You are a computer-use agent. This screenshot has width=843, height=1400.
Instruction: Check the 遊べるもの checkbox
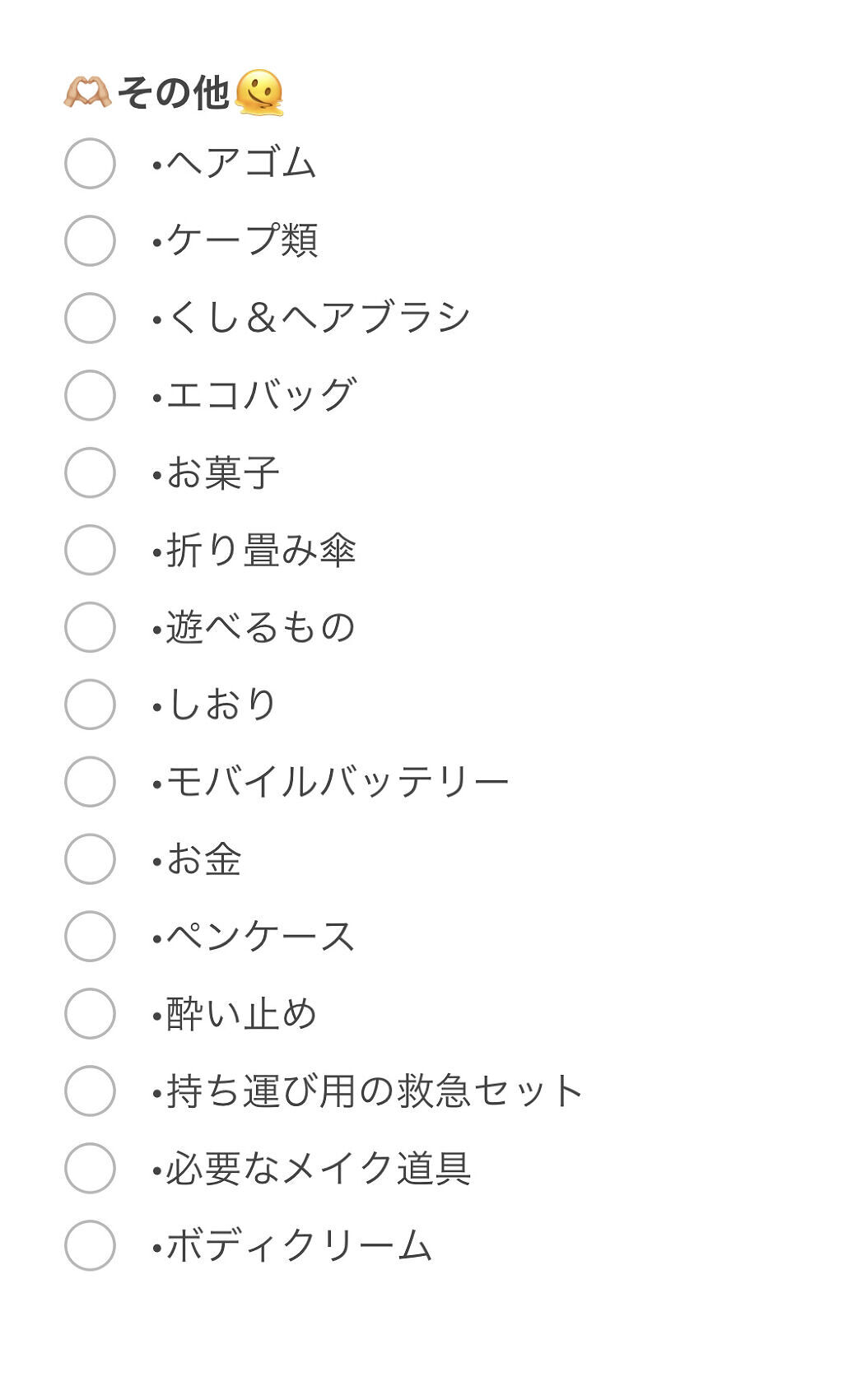90,627
